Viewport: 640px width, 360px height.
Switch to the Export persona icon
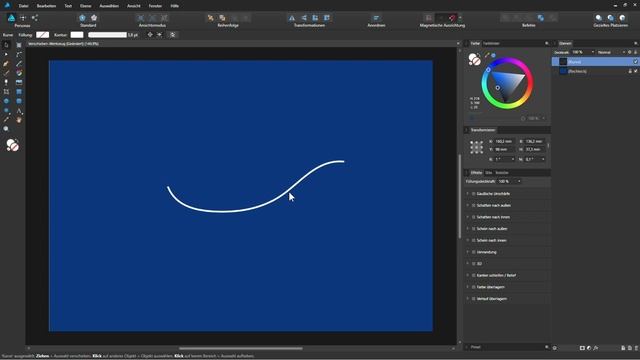tap(35, 18)
